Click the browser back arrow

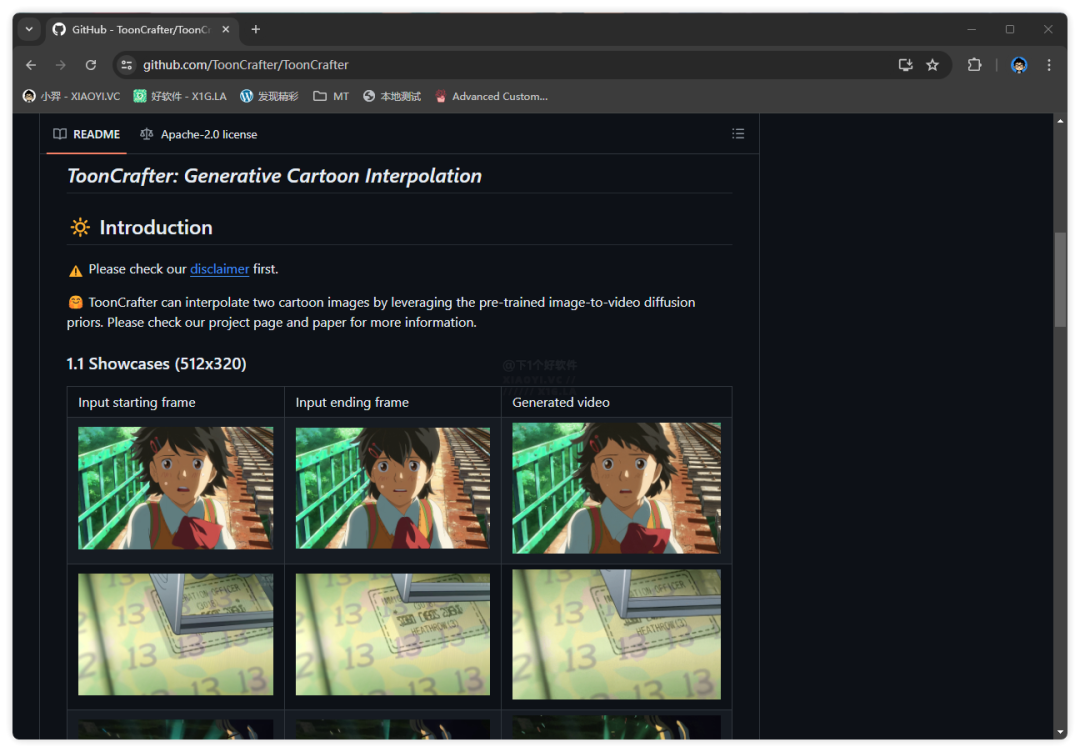click(x=31, y=65)
